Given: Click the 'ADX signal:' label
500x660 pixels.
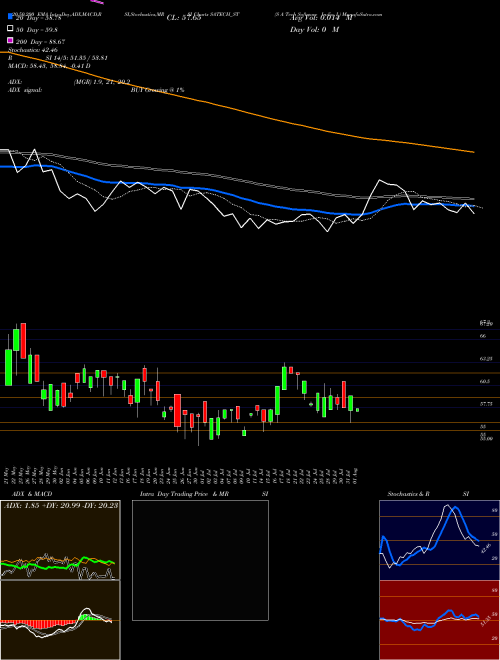Looking at the screenshot, I should click(25, 90).
